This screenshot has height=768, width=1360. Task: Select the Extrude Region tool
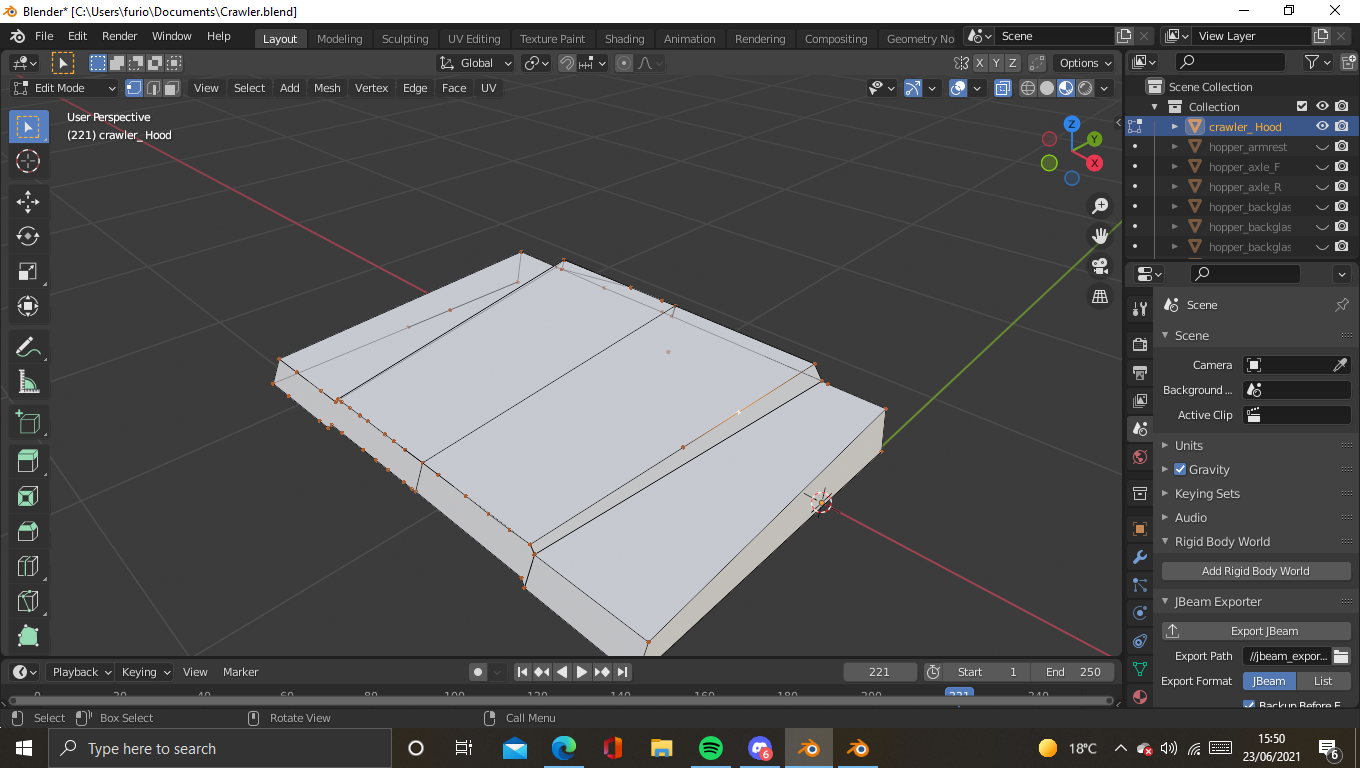coord(28,462)
